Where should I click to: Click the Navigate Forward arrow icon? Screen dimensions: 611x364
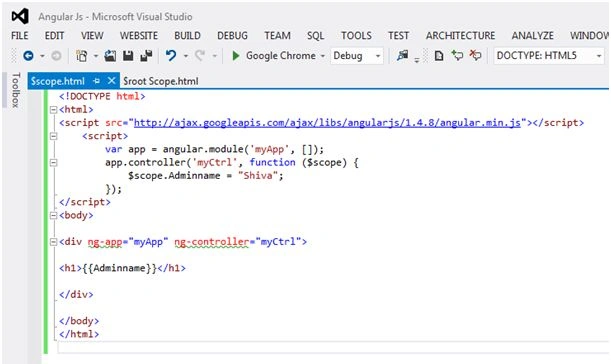[x=56, y=56]
